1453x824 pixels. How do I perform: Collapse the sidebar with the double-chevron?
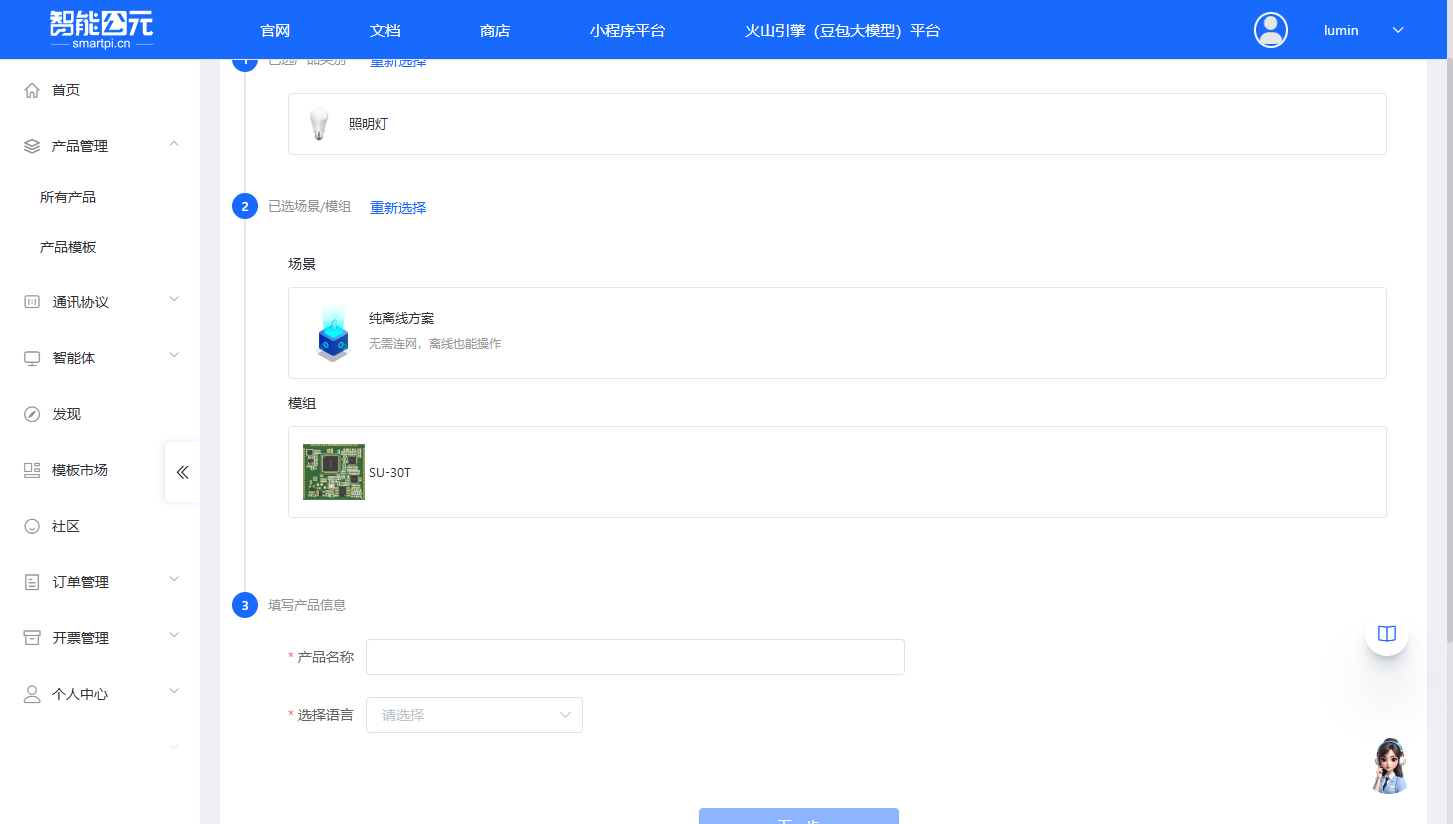182,472
